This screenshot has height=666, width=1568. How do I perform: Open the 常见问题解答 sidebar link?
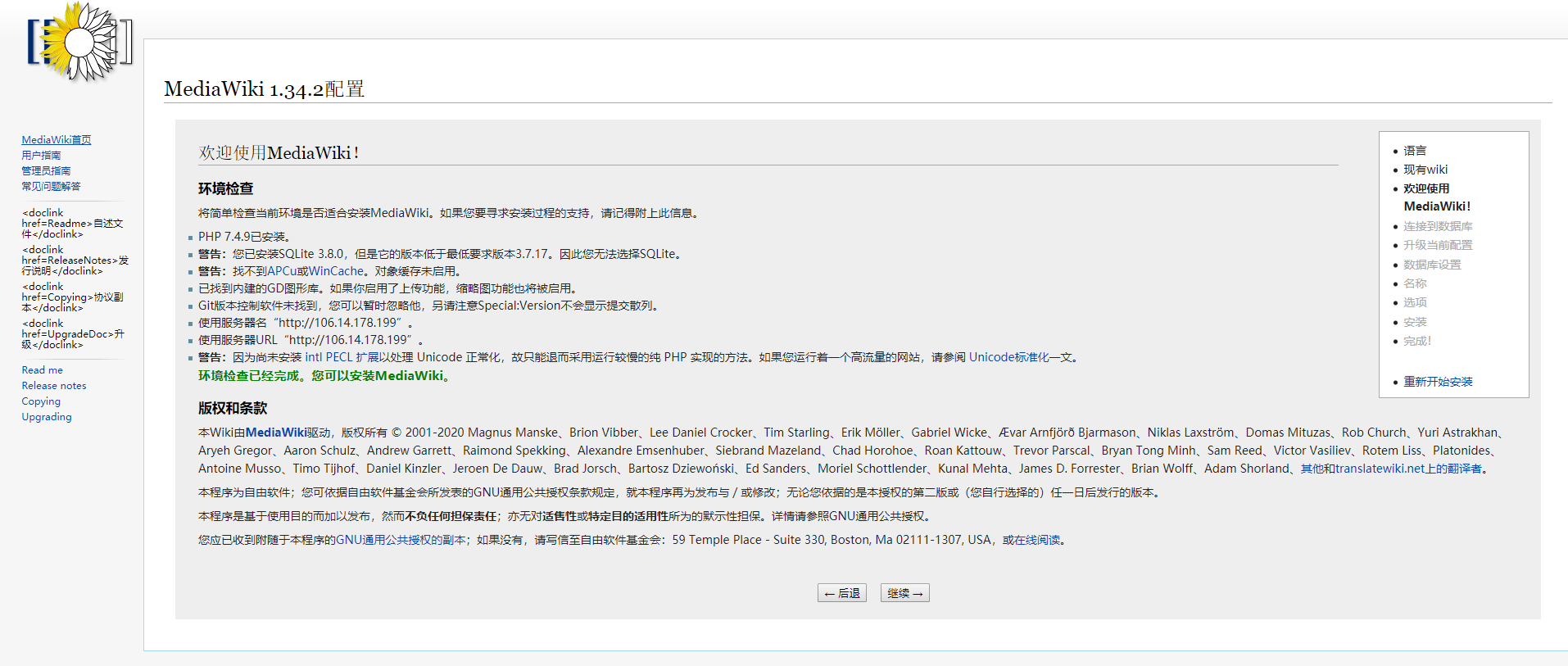[51, 187]
